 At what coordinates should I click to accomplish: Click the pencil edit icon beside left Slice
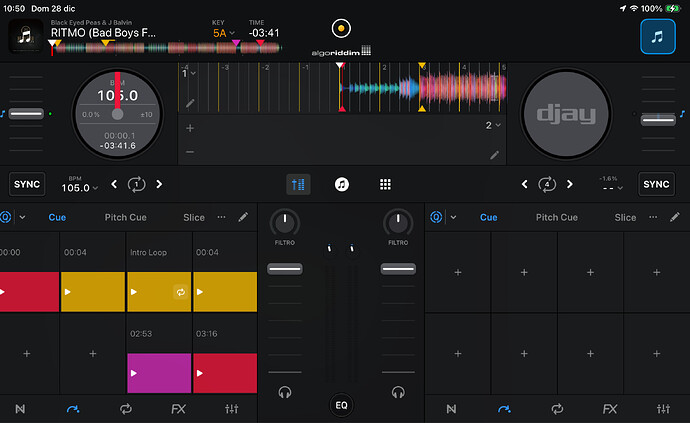[243, 217]
